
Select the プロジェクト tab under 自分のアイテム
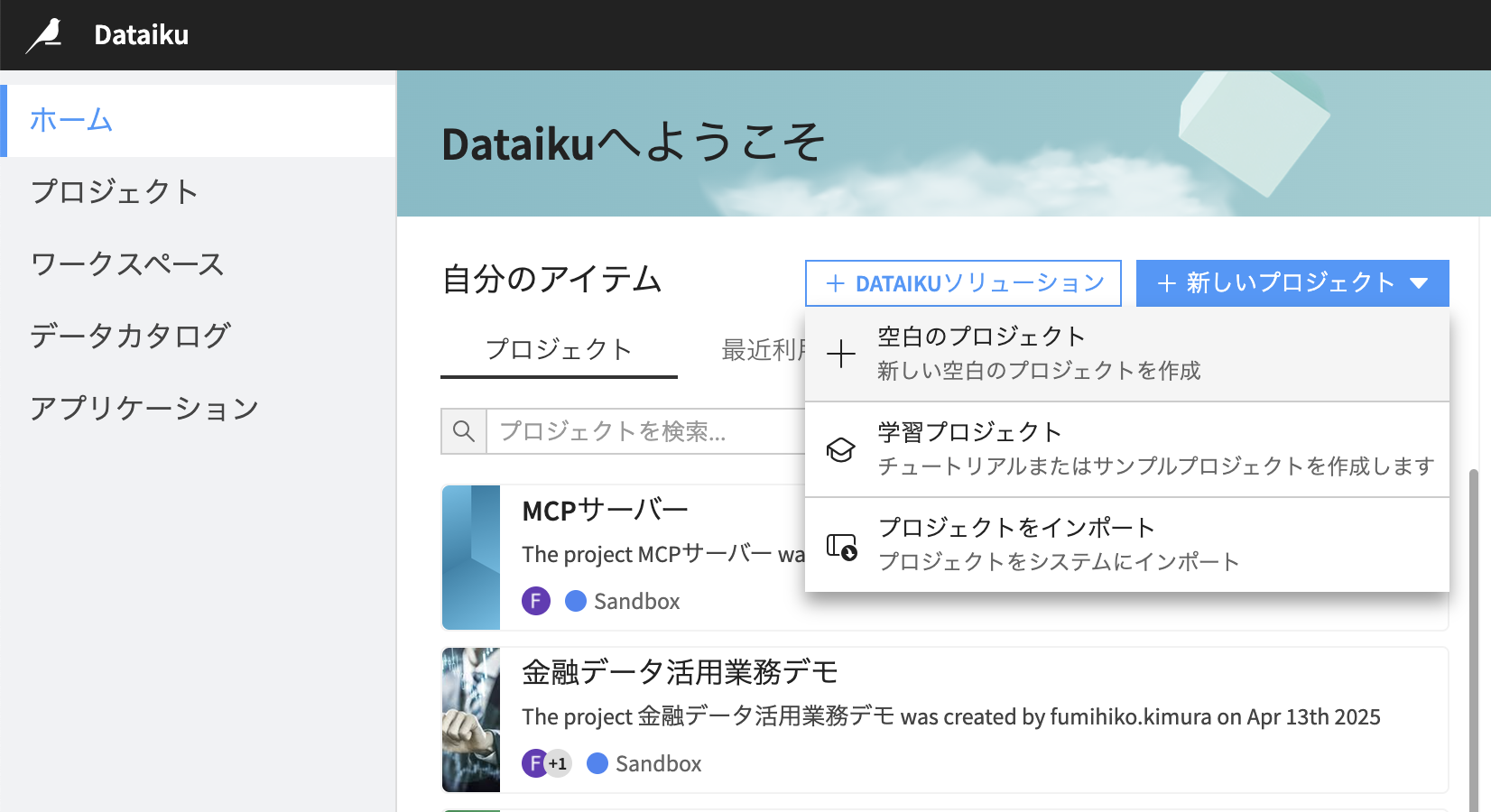[x=559, y=350]
